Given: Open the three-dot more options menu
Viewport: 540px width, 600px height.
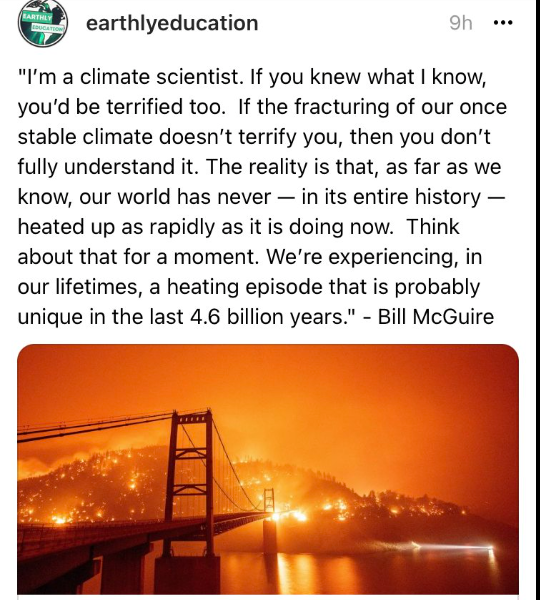Looking at the screenshot, I should [503, 23].
